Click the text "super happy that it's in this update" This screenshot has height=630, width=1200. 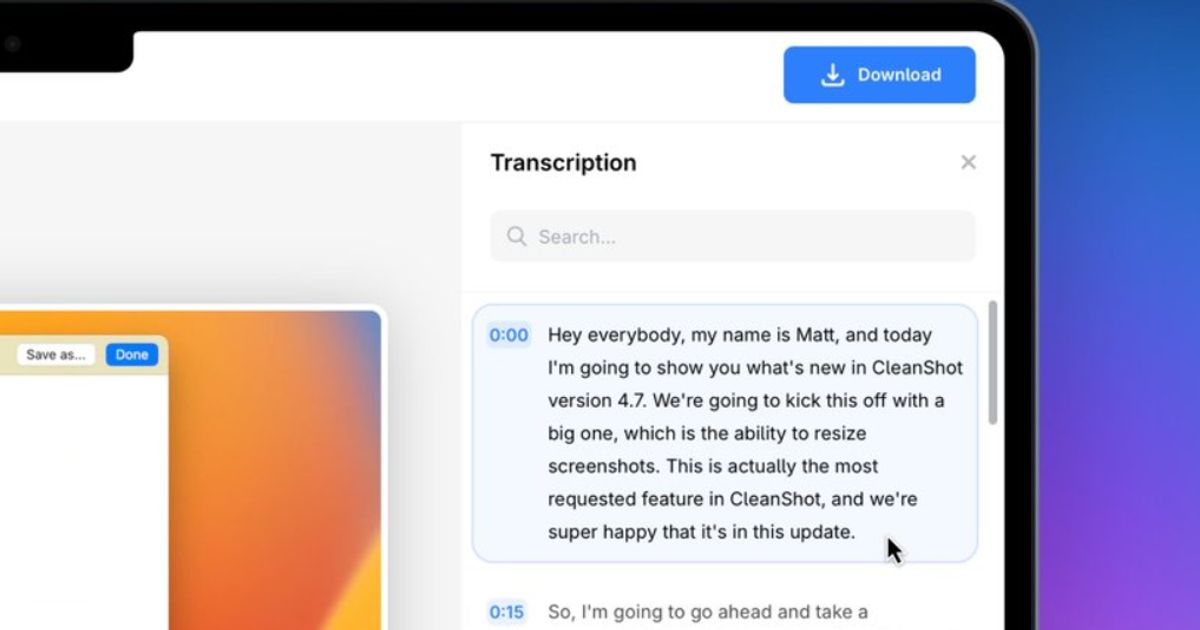pyautogui.click(x=701, y=532)
